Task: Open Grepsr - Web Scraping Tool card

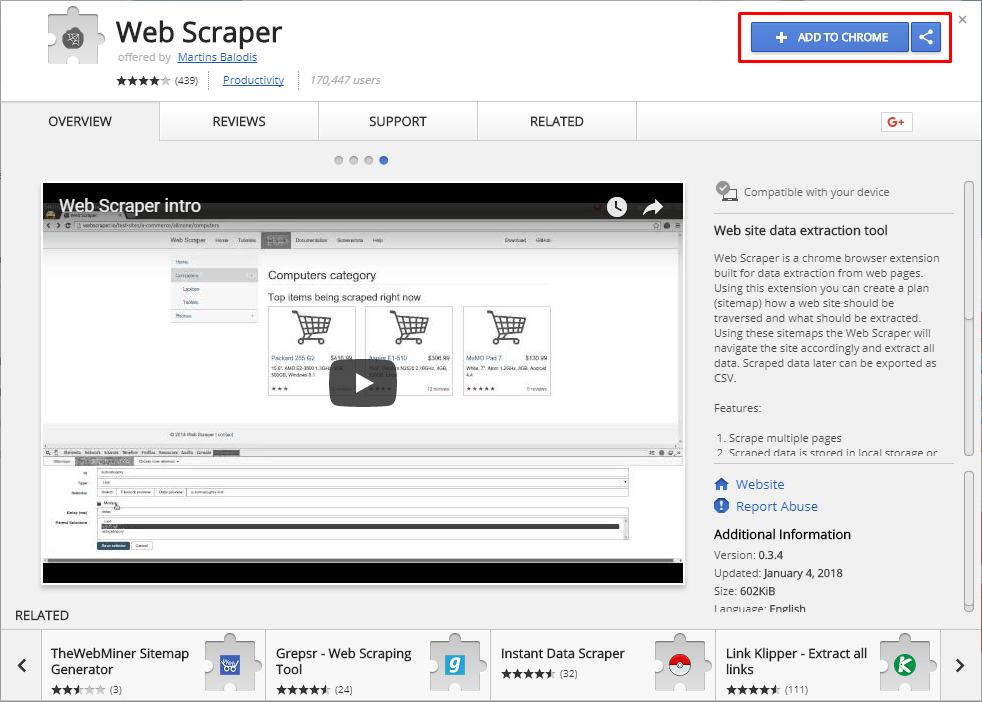Action: click(378, 665)
